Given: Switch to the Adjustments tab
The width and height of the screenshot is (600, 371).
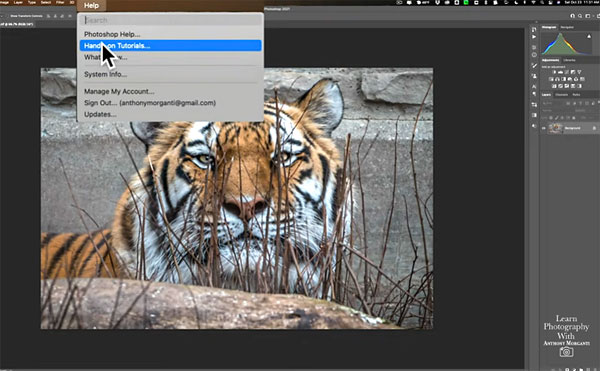Looking at the screenshot, I should tap(550, 60).
